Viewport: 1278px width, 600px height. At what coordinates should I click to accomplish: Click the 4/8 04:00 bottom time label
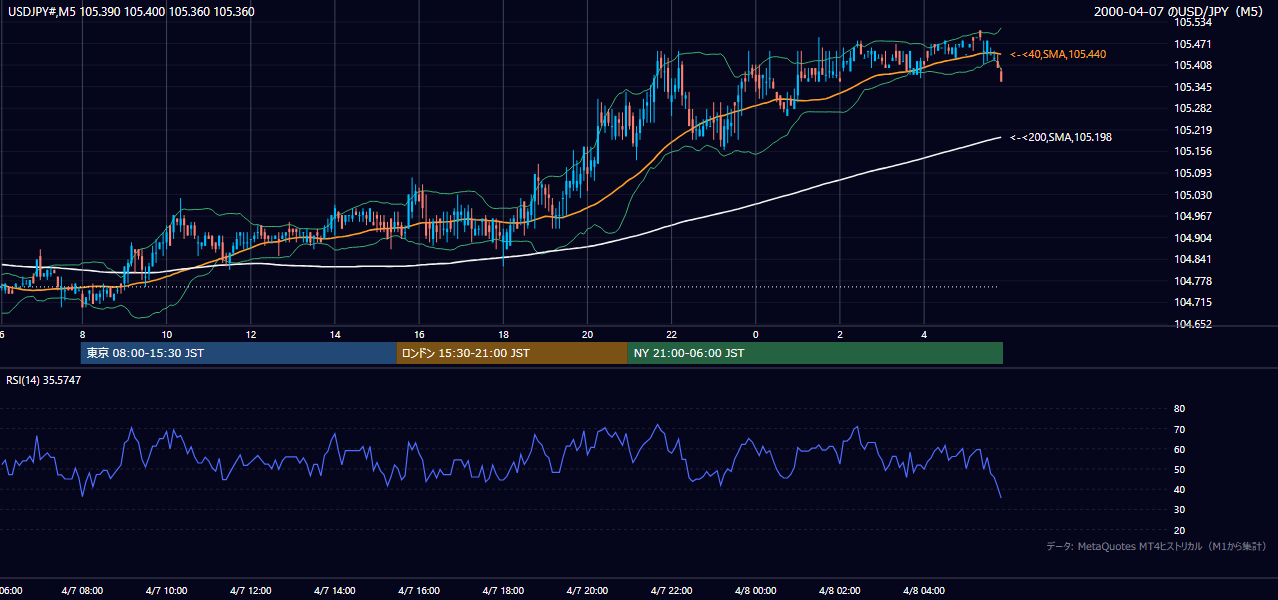[924, 591]
